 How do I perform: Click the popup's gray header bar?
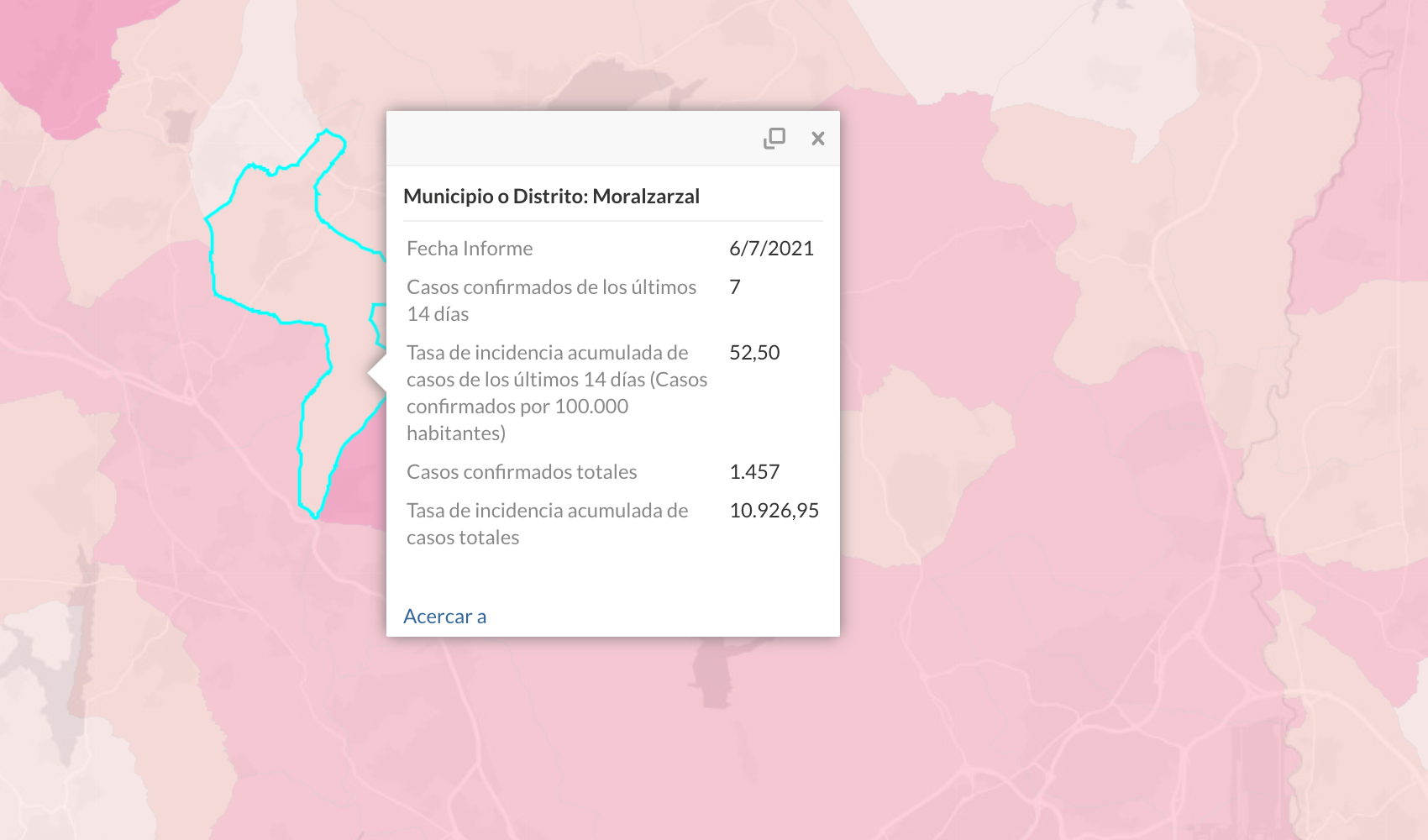[571, 139]
